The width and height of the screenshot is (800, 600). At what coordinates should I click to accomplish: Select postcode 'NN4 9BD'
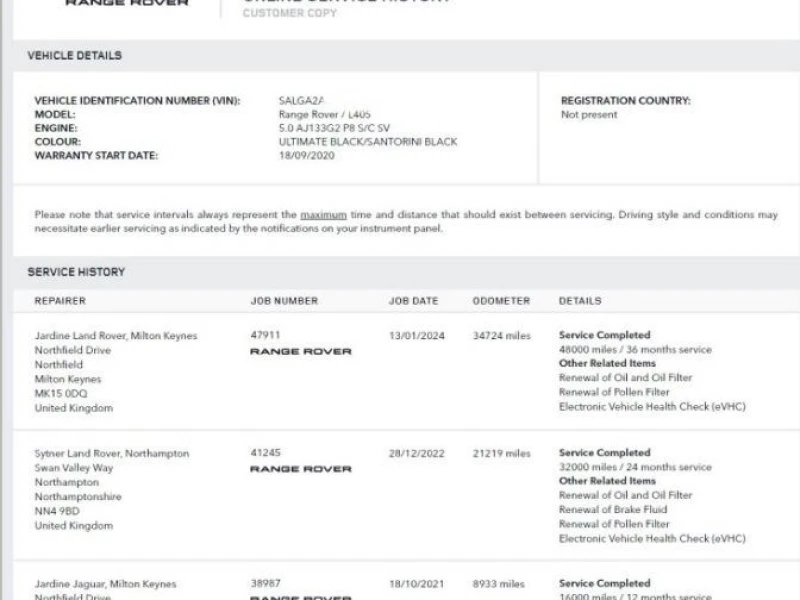[x=57, y=511]
